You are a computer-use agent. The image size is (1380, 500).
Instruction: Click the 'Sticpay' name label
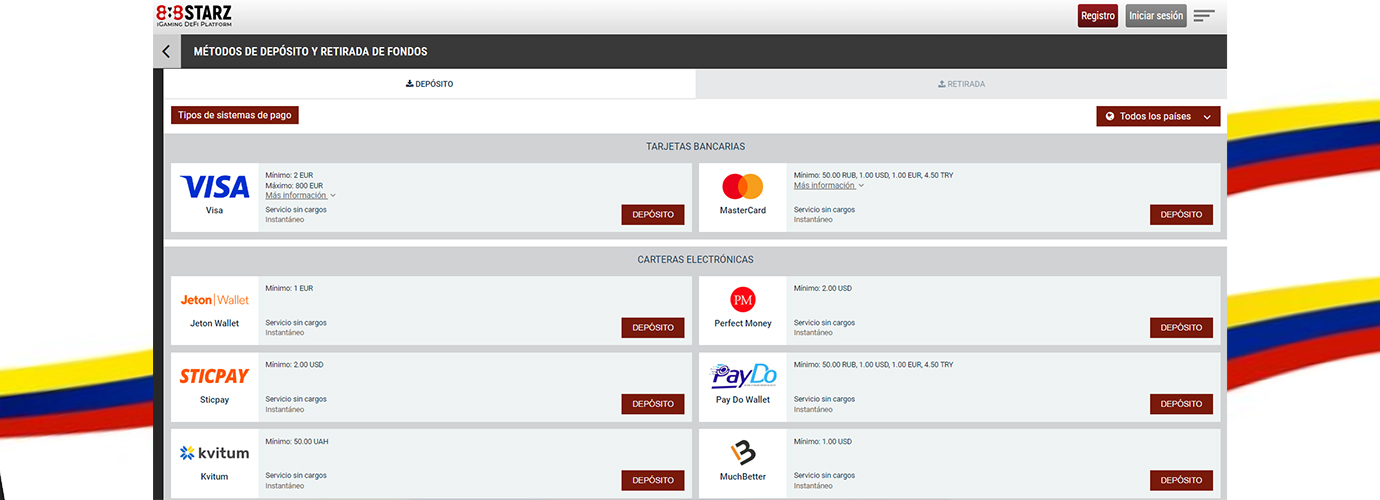[214, 399]
